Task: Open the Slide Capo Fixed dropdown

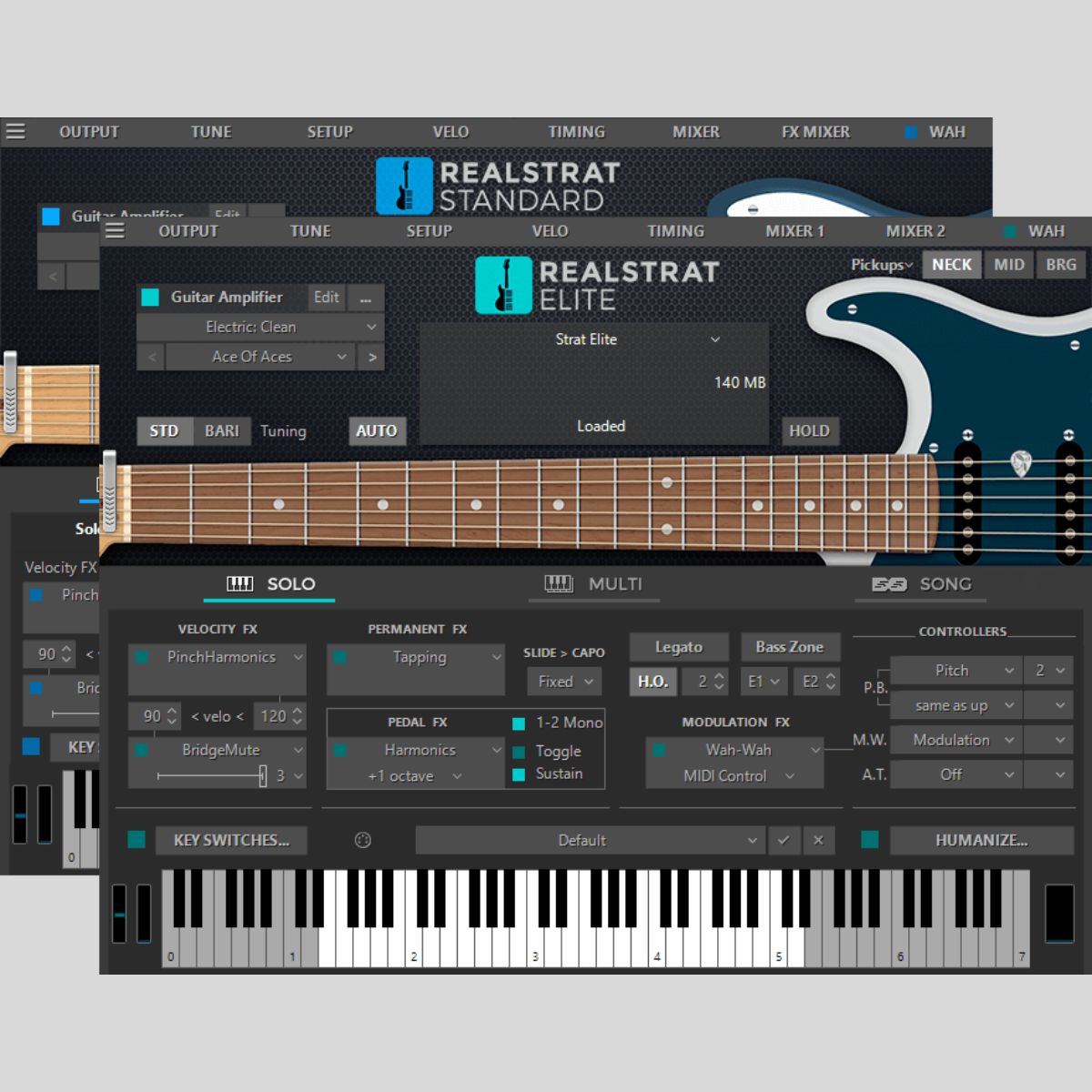Action: click(564, 682)
